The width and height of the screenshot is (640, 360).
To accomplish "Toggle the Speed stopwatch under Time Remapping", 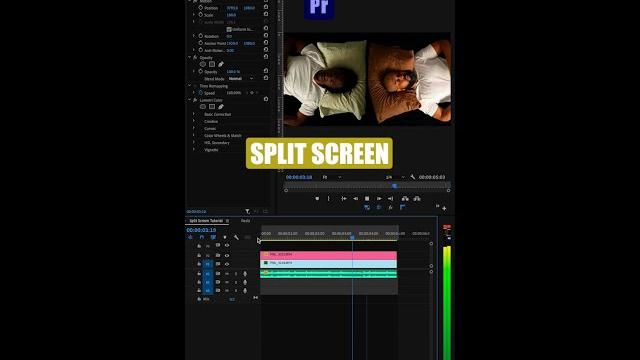I will click(200, 93).
